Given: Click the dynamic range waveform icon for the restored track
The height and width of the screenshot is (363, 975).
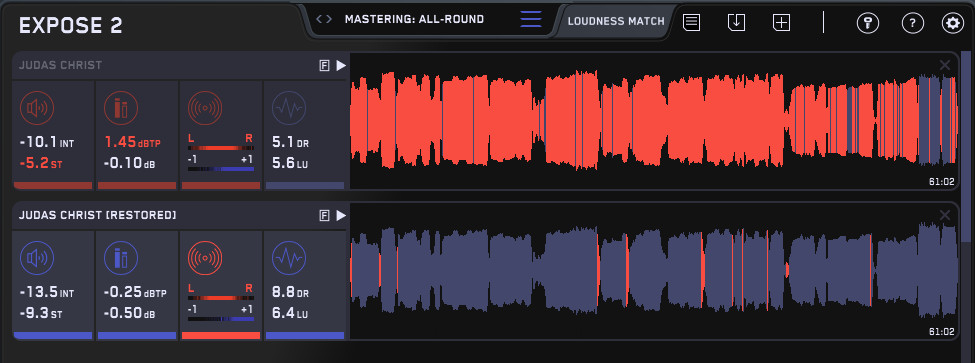Looking at the screenshot, I should pos(289,258).
